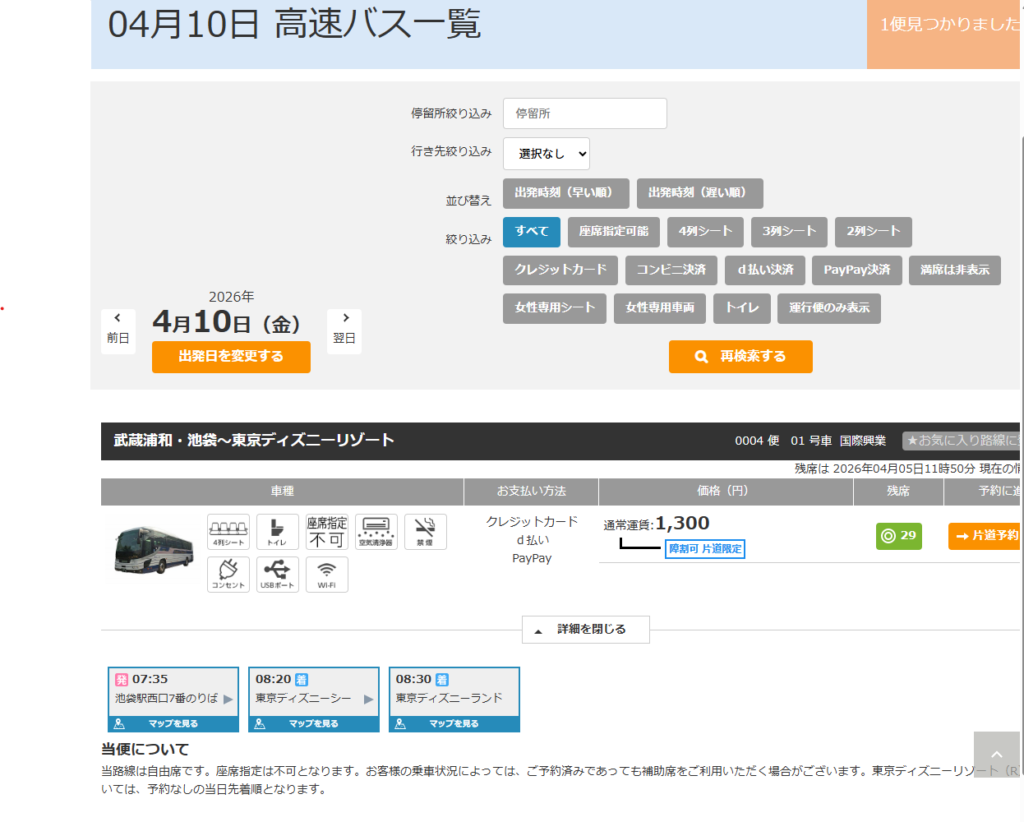Select the no-smoking (禁煙) icon
1024x822 pixels.
[x=424, y=531]
